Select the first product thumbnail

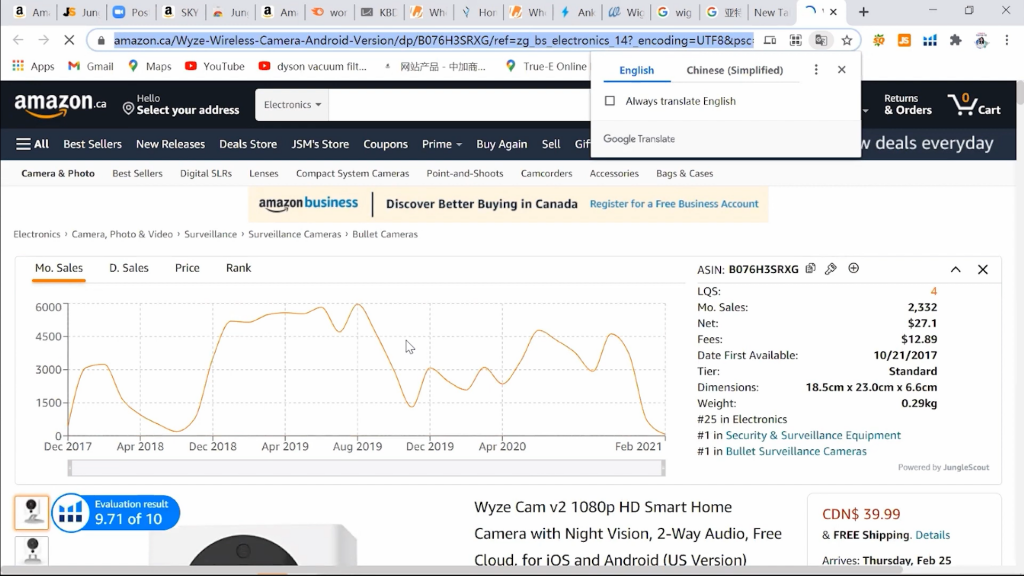tap(31, 513)
